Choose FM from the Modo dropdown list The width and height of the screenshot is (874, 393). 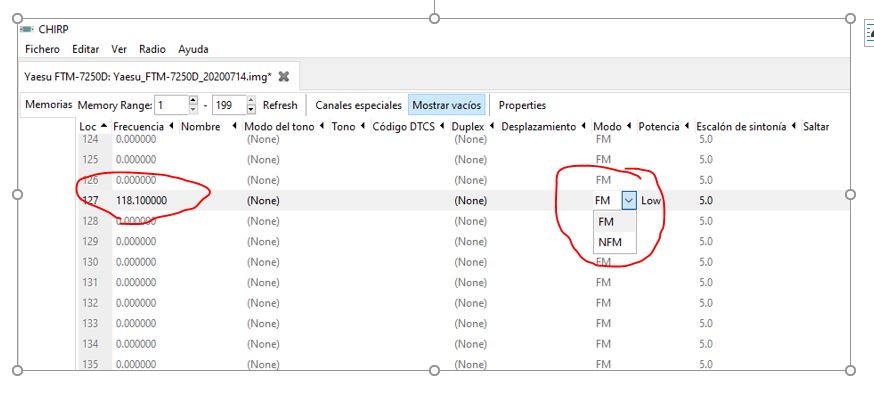pos(615,221)
